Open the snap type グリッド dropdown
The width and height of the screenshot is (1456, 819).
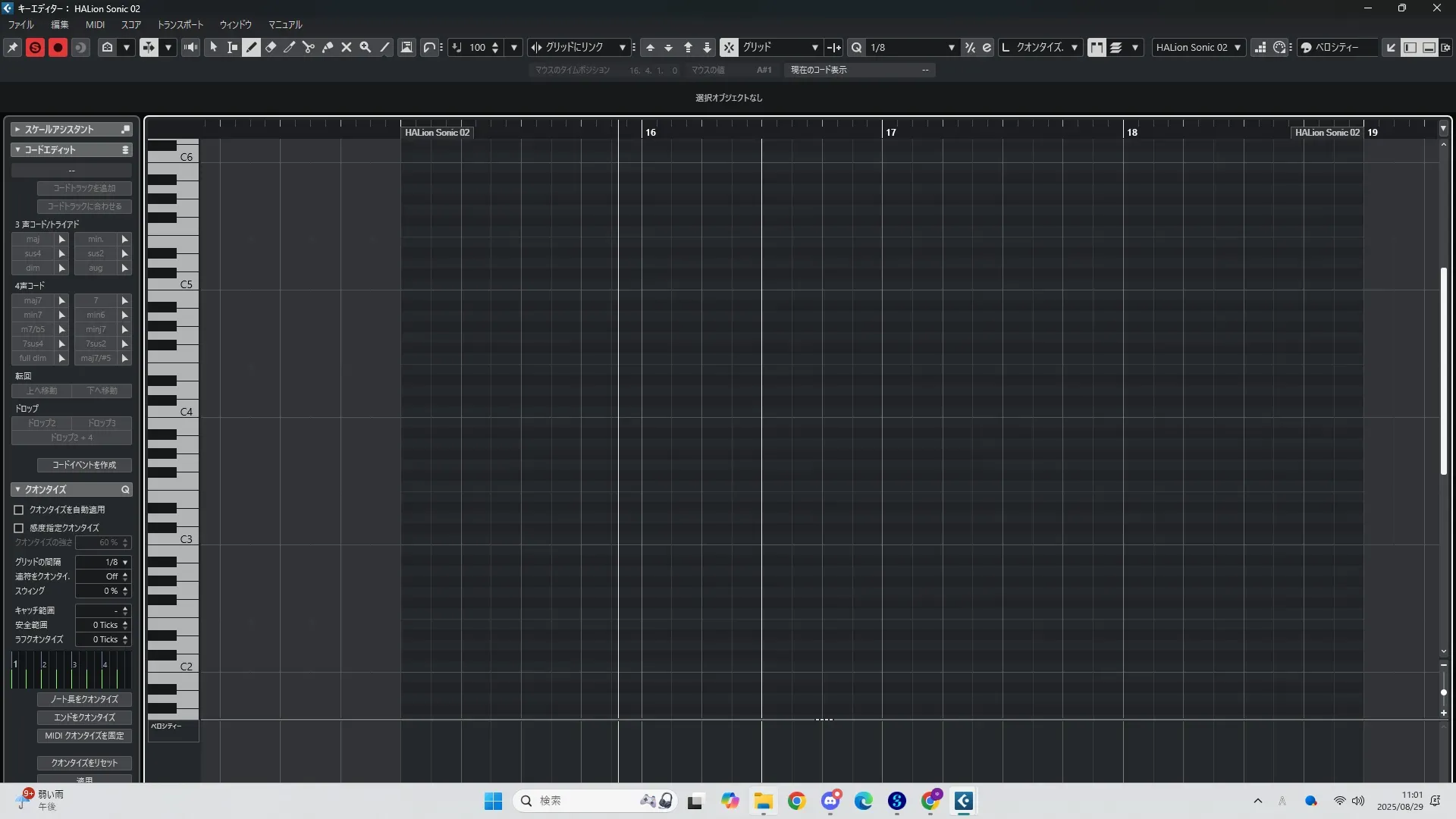814,47
